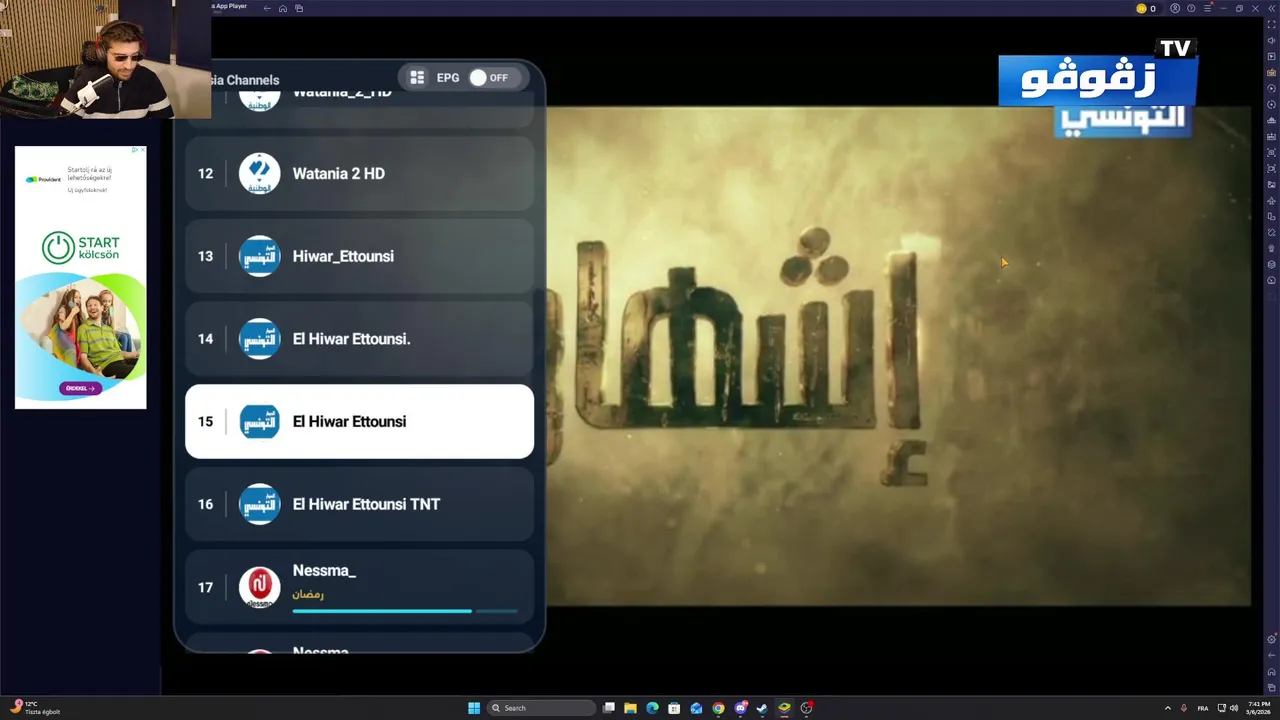Image resolution: width=1280 pixels, height=720 pixels.
Task: Click the side toolbar play/record icon
Action: pos(1271,56)
